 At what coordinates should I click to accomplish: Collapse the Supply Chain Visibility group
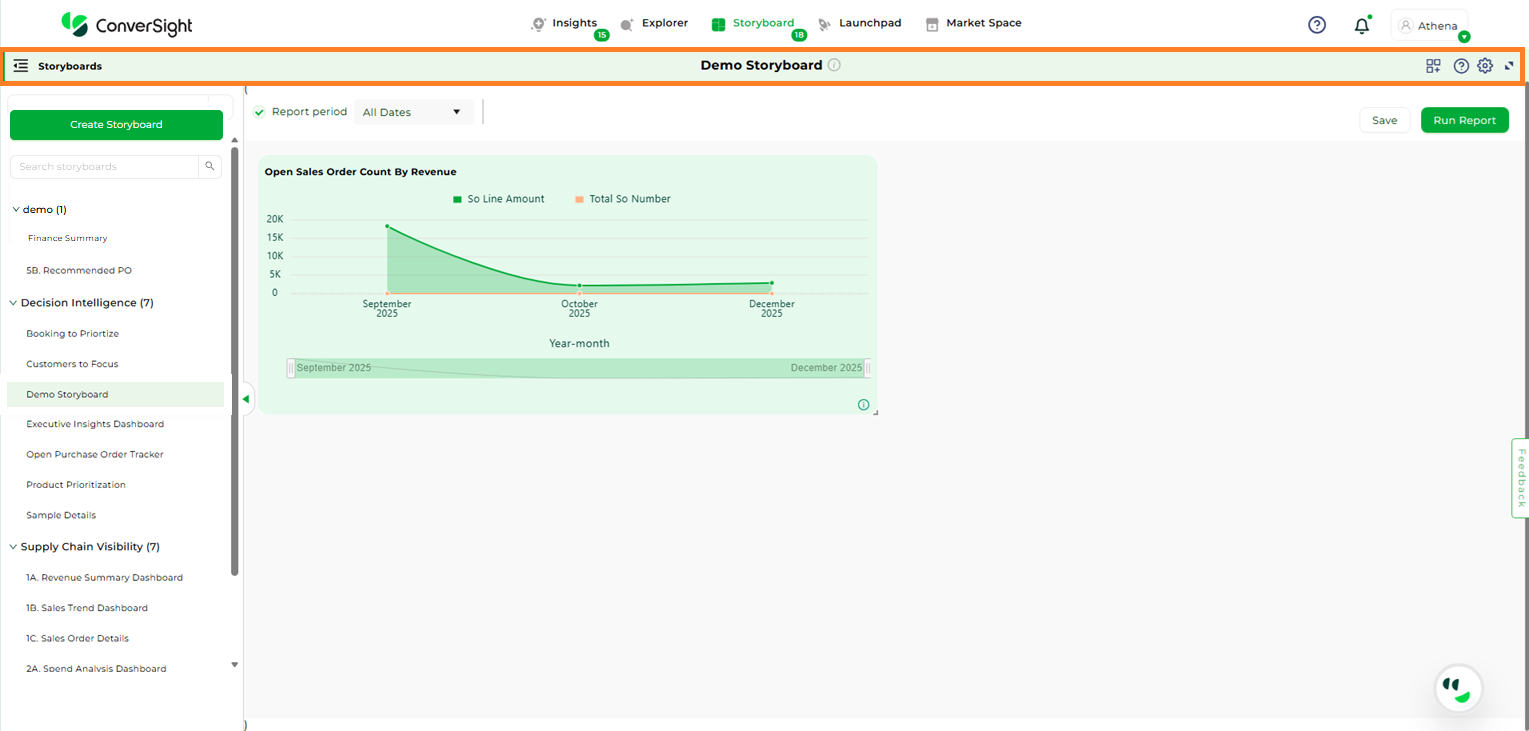14,547
